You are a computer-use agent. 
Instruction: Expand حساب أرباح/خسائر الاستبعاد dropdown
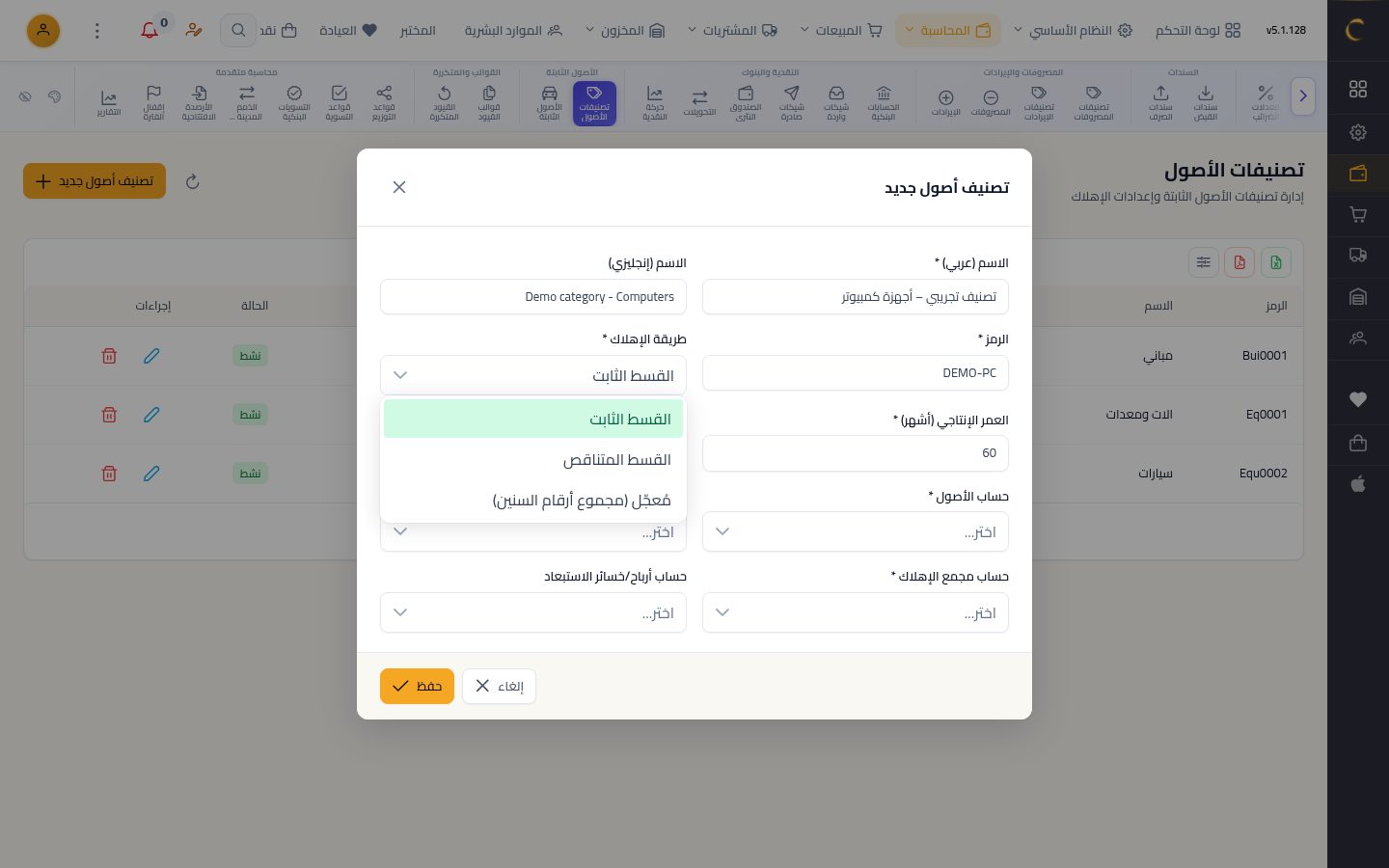[533, 612]
